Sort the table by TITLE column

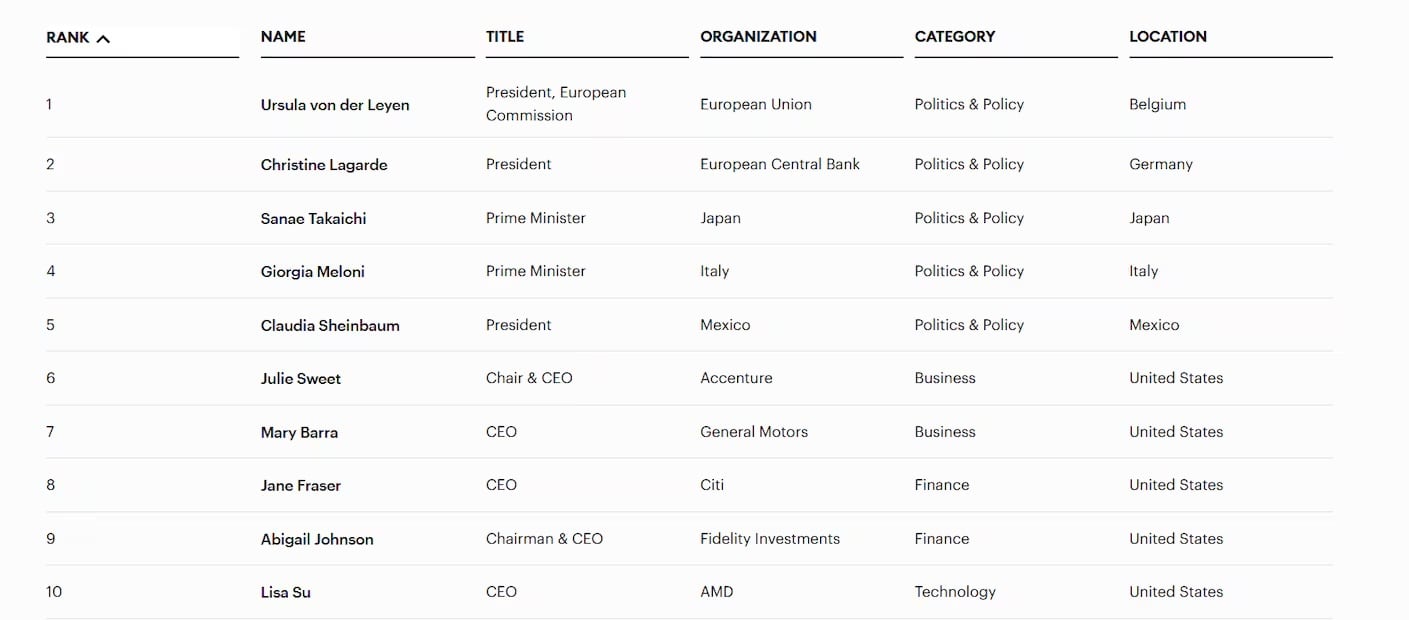tap(504, 36)
